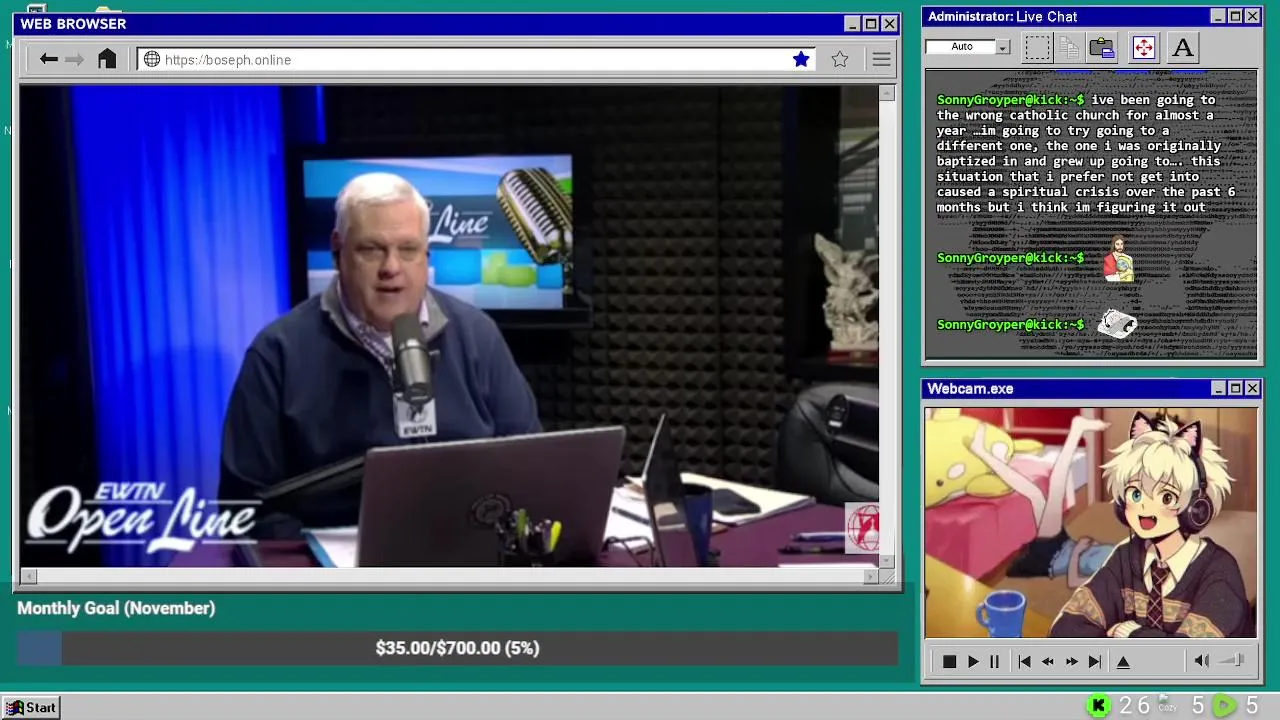The width and height of the screenshot is (1280, 720).
Task: Click the paste clipboard icon in Live Chat
Action: pyautogui.click(x=1102, y=47)
